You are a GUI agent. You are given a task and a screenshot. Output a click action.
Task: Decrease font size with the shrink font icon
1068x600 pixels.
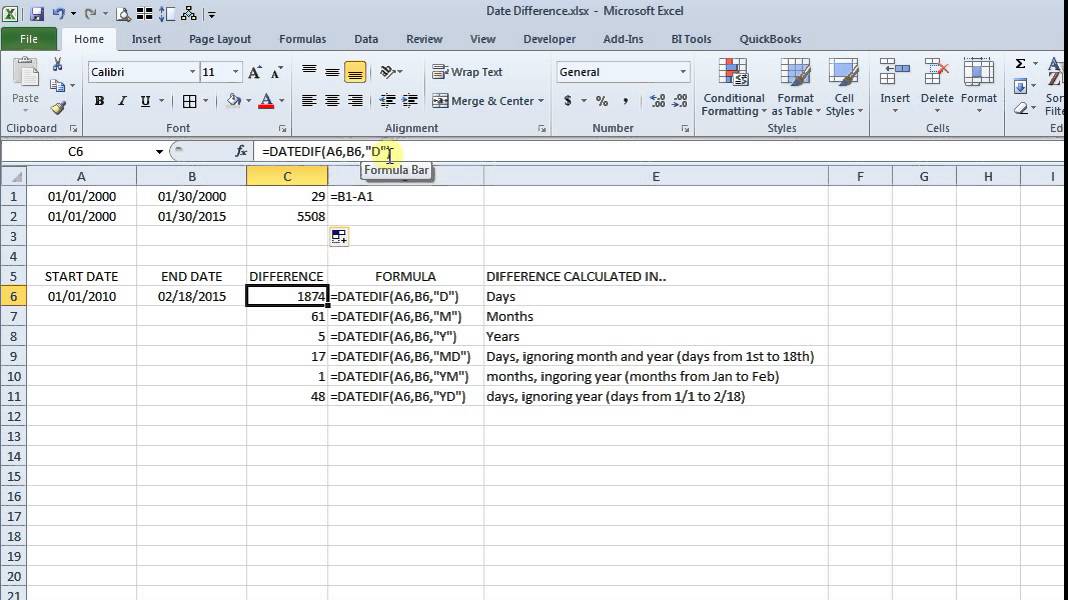(276, 72)
